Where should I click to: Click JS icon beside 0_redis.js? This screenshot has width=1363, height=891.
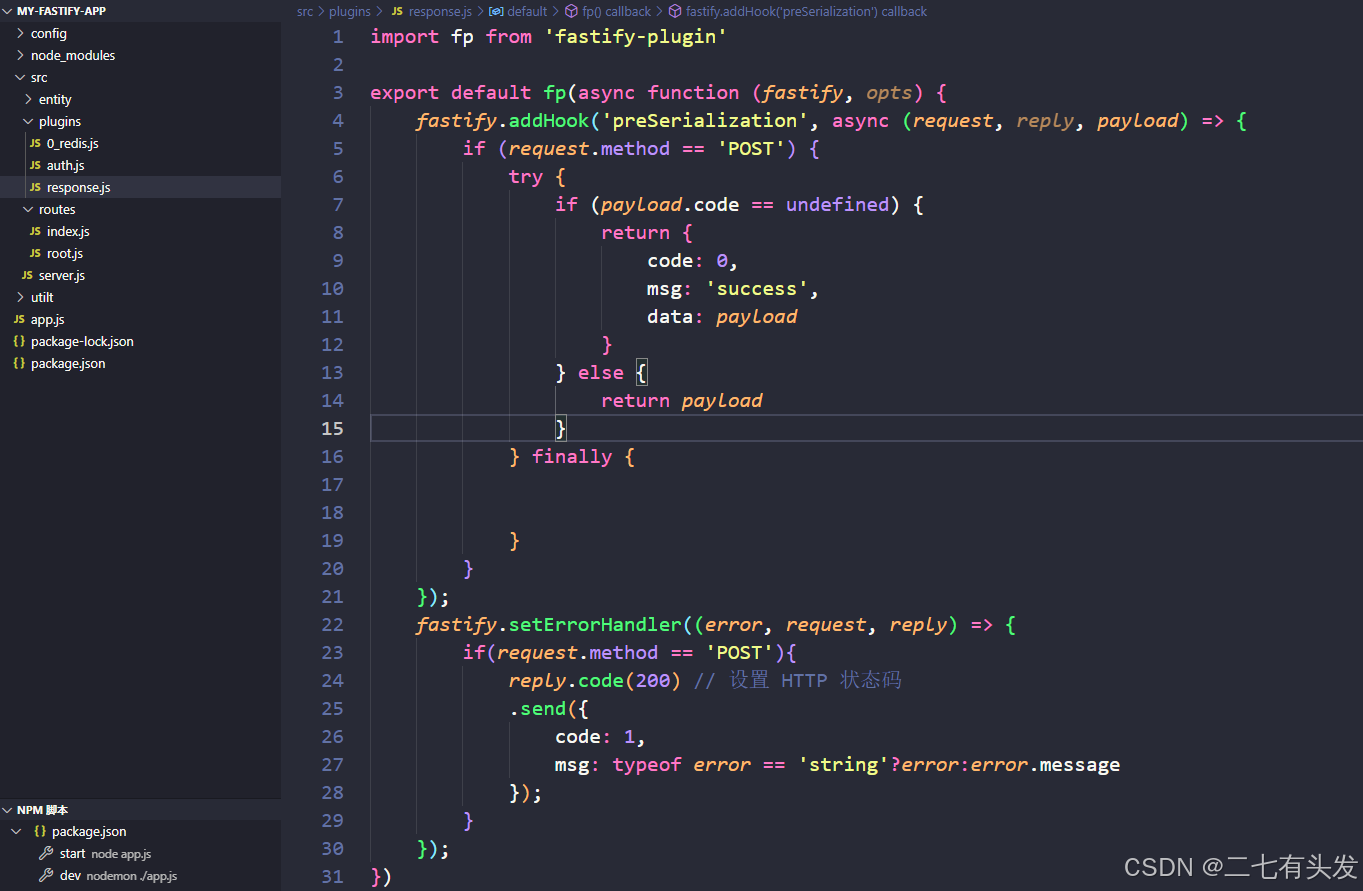pyautogui.click(x=35, y=143)
